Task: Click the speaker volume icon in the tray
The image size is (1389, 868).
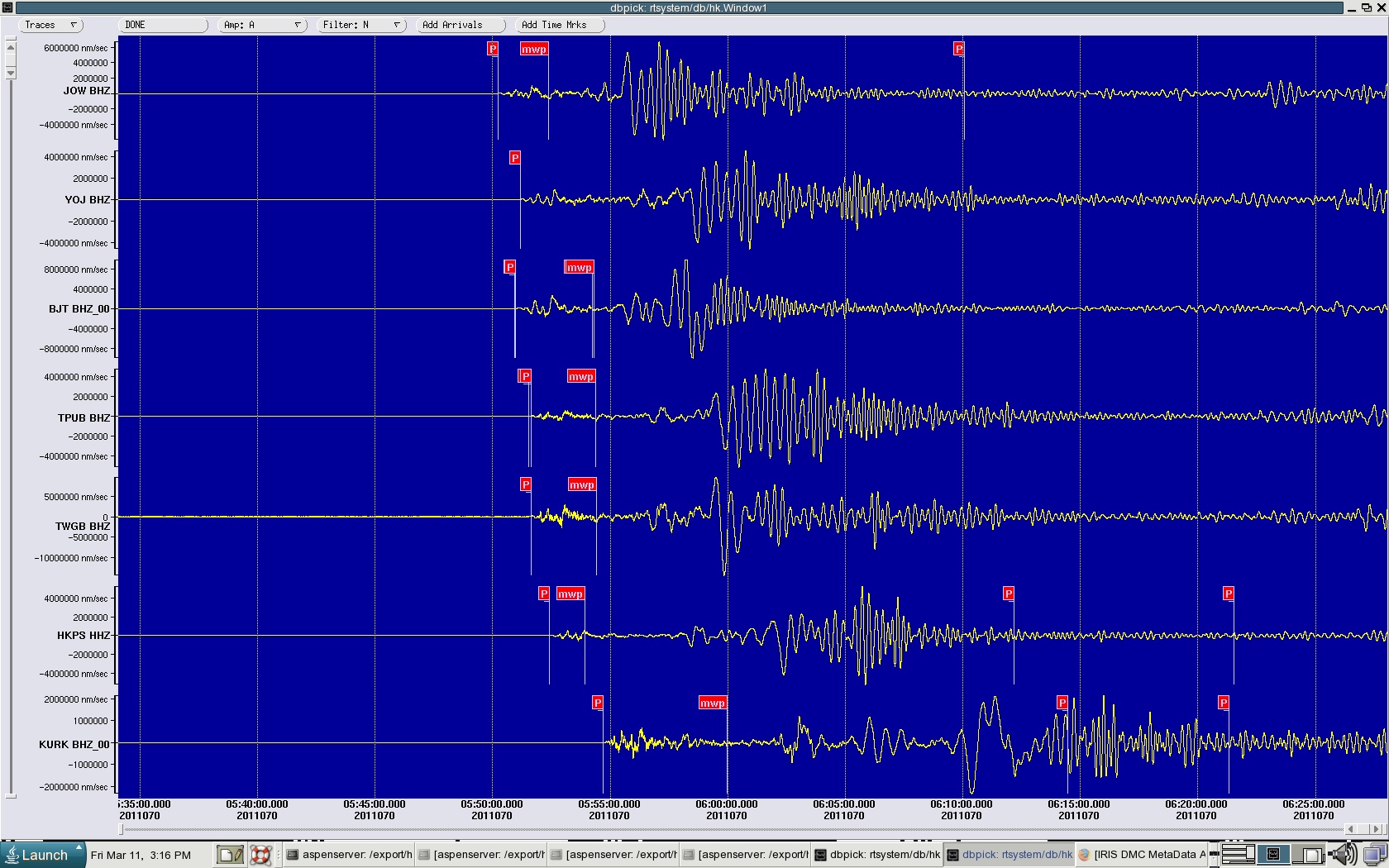Action: [1344, 855]
